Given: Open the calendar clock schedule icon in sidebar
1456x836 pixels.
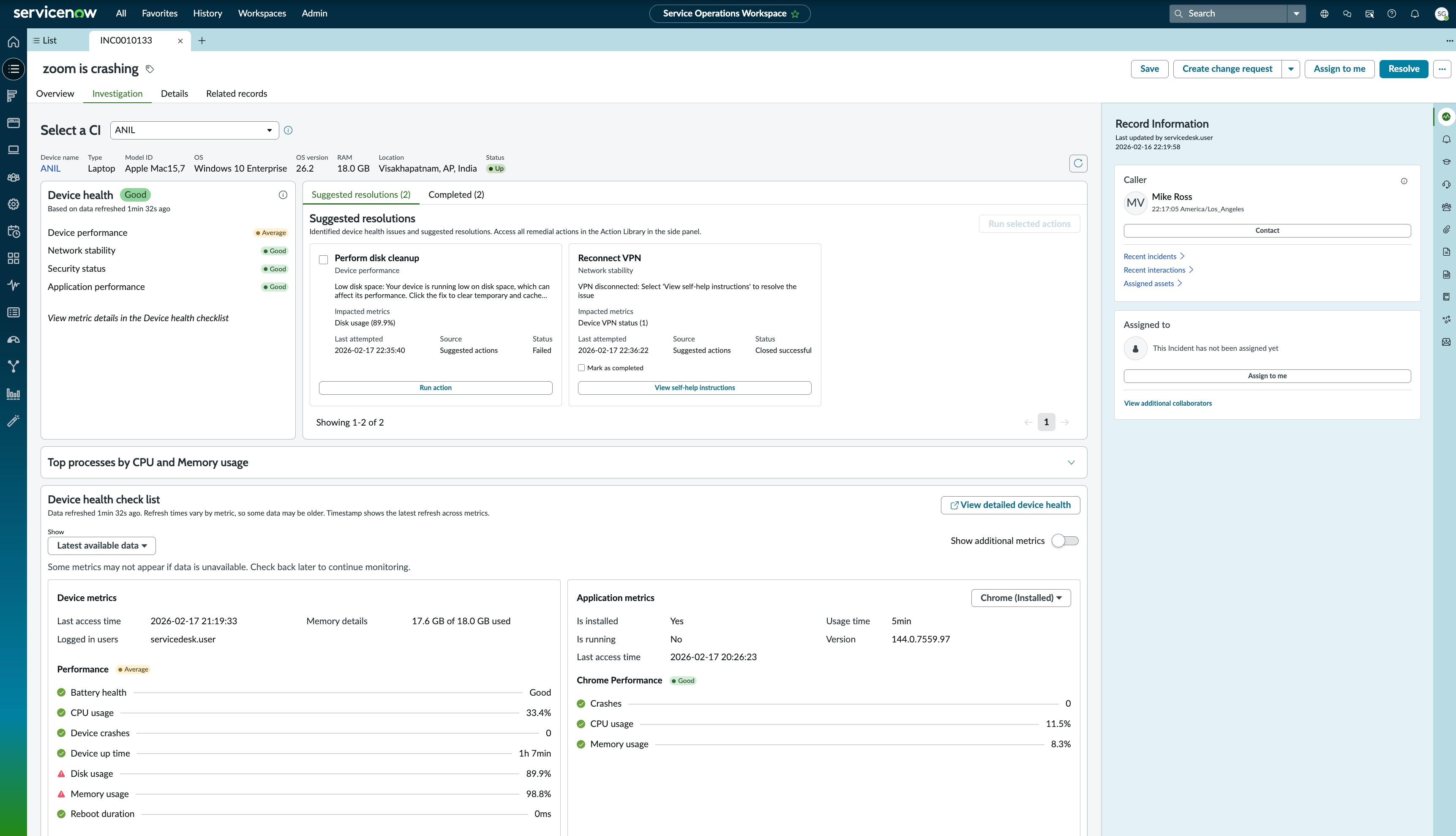Looking at the screenshot, I should click(13, 231).
